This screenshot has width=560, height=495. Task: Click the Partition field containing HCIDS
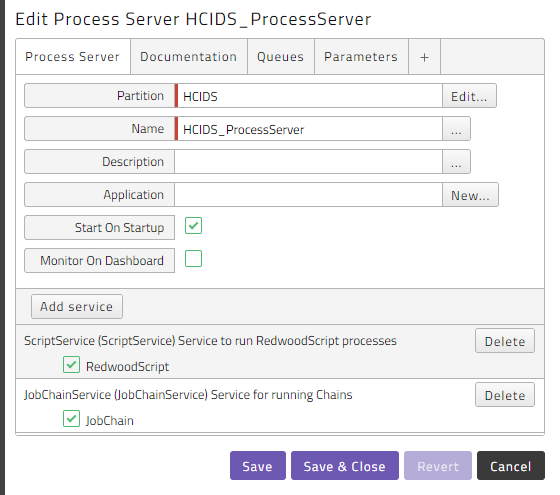click(309, 96)
